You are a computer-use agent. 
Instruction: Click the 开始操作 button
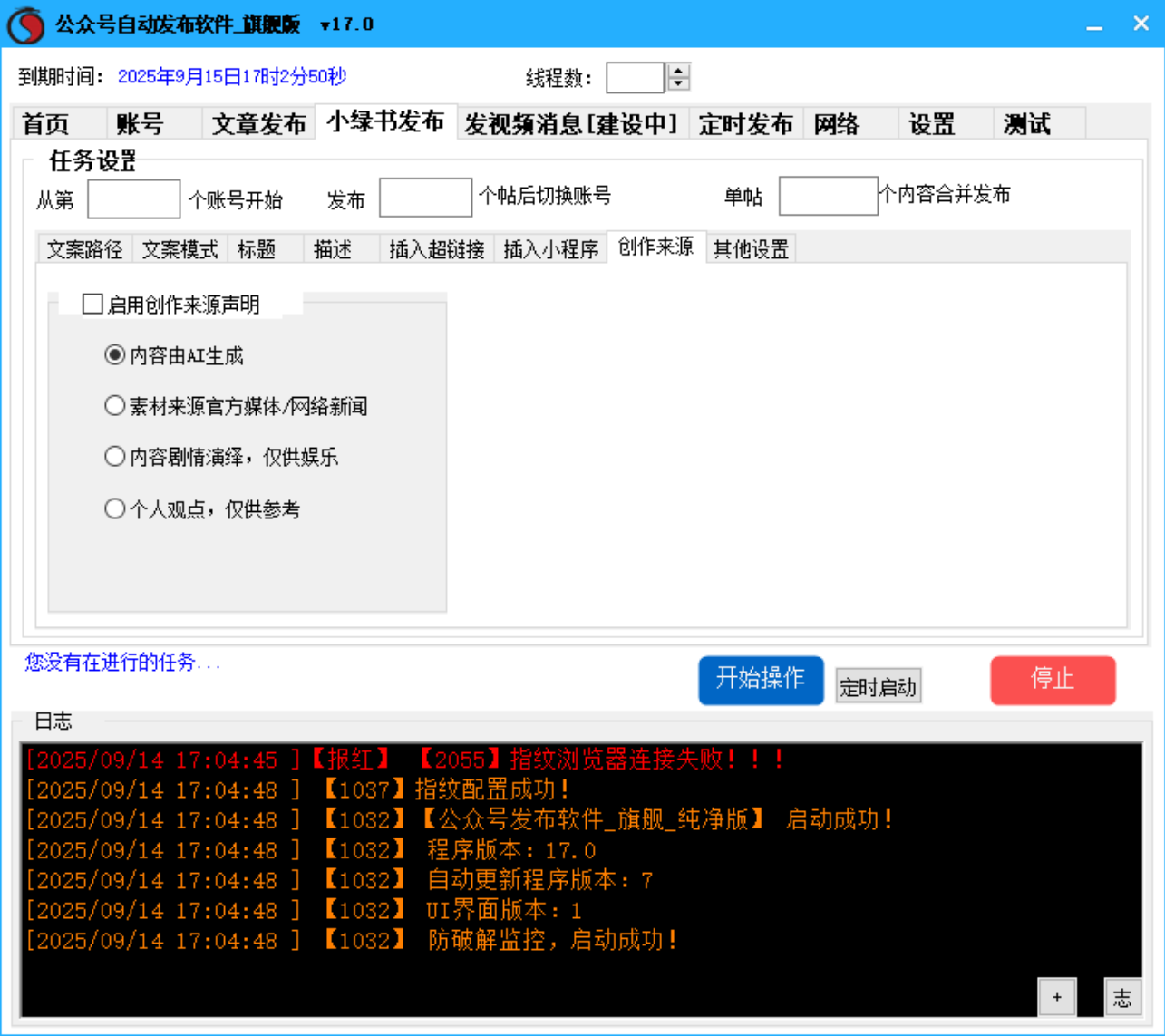761,681
